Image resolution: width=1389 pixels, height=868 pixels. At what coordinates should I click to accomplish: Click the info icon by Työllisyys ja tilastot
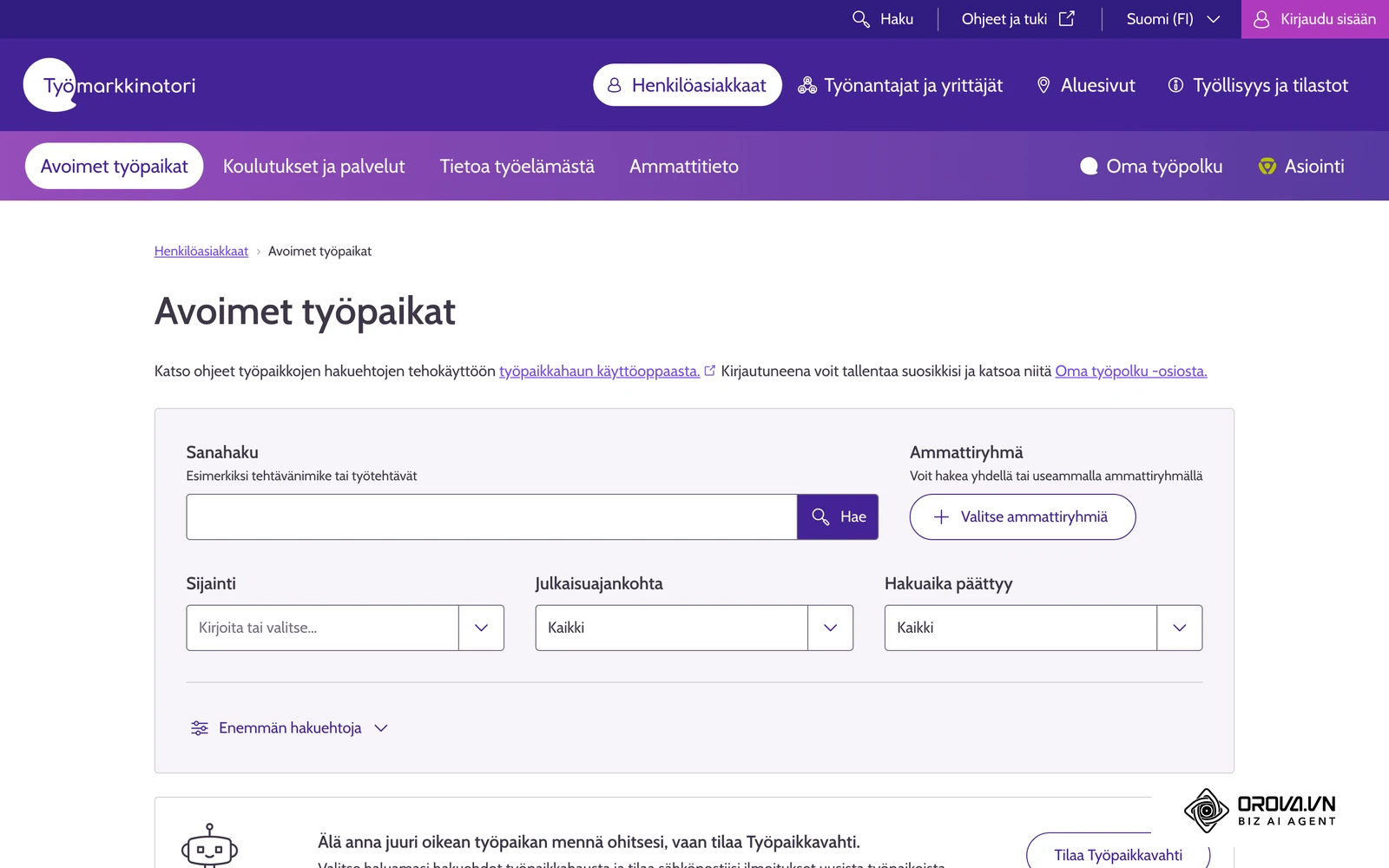[x=1175, y=85]
